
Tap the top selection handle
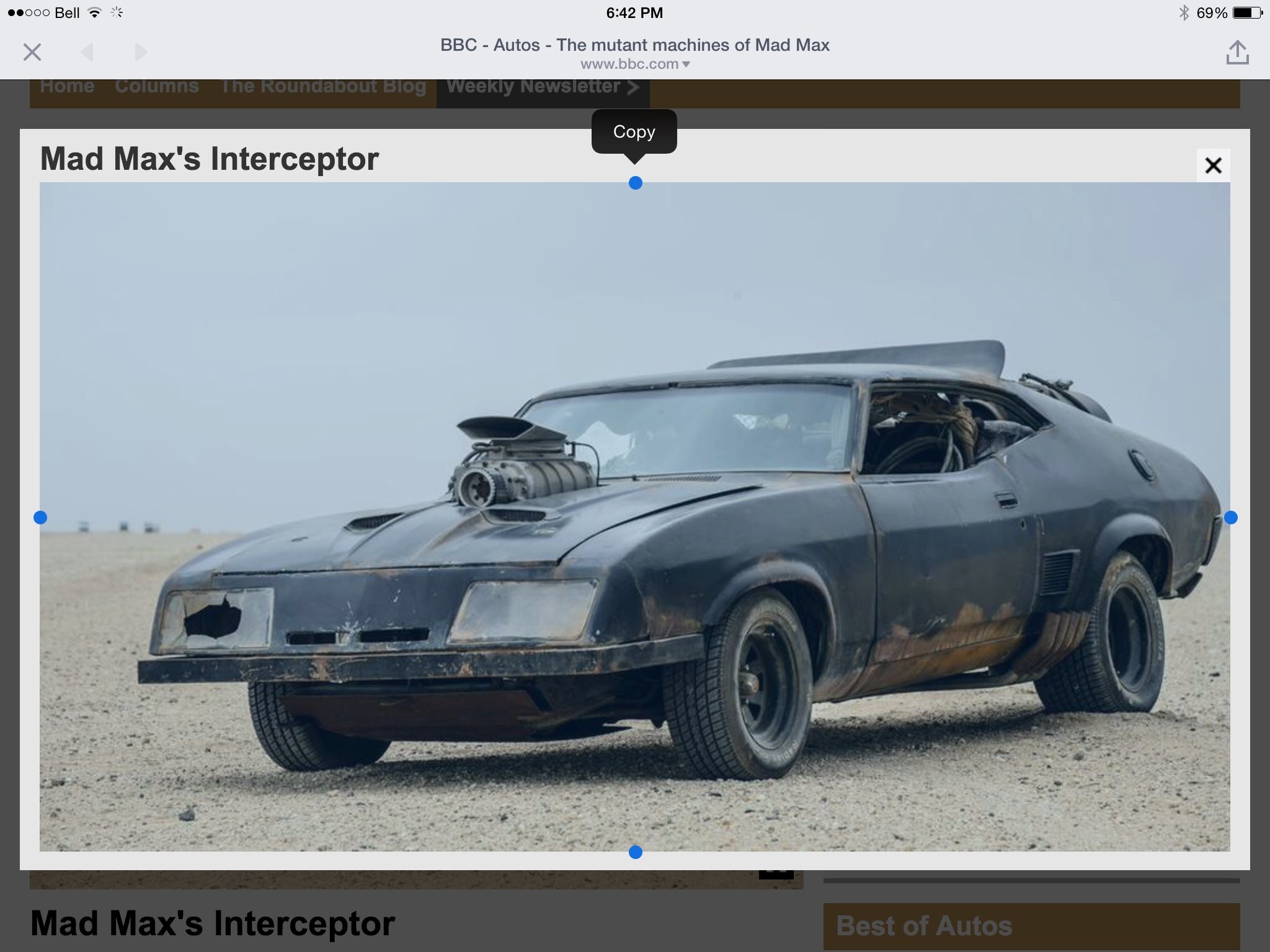(636, 183)
